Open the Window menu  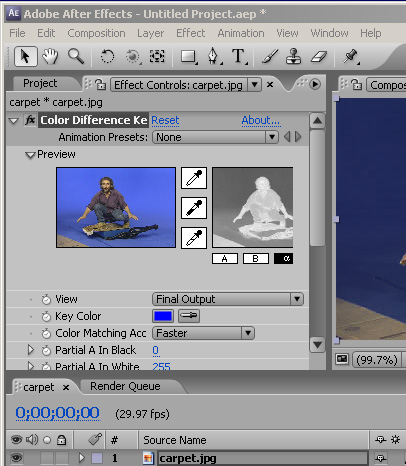pos(329,33)
